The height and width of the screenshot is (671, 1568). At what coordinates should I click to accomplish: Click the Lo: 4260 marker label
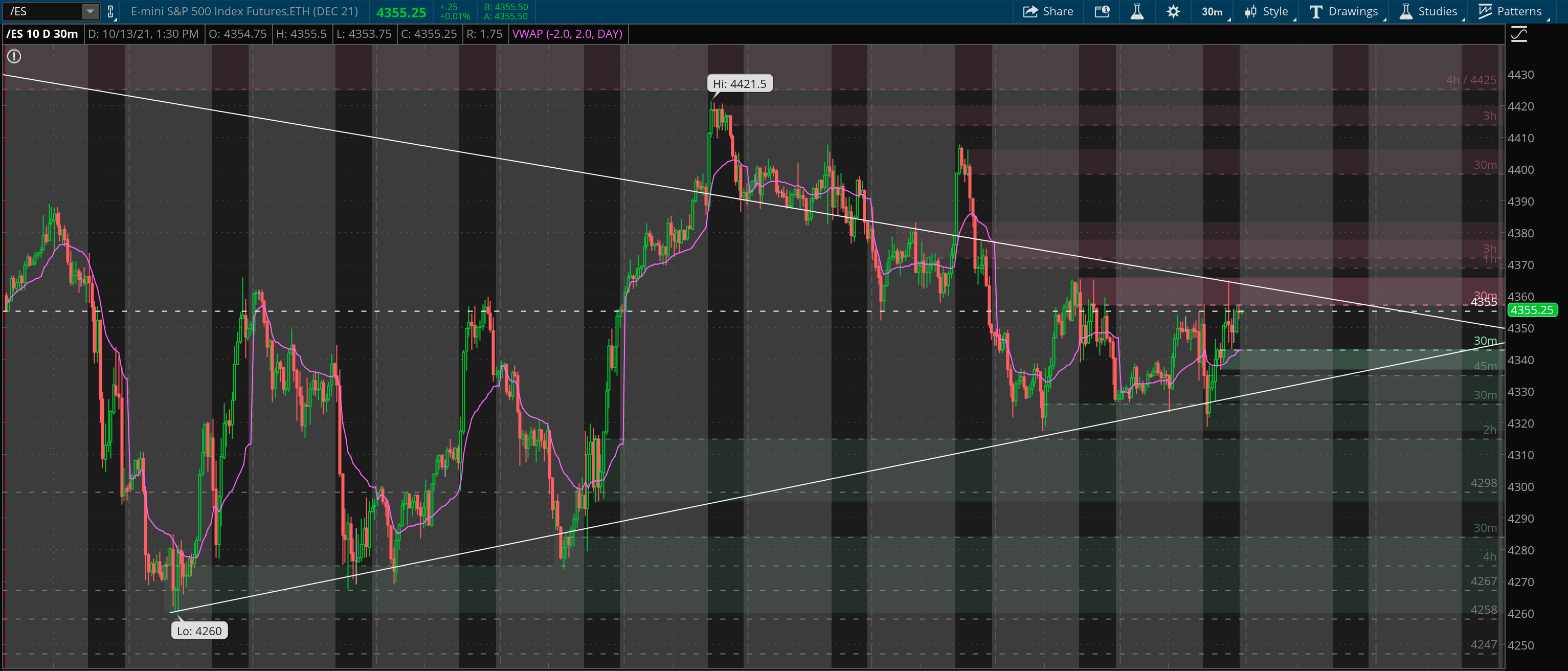(x=199, y=631)
